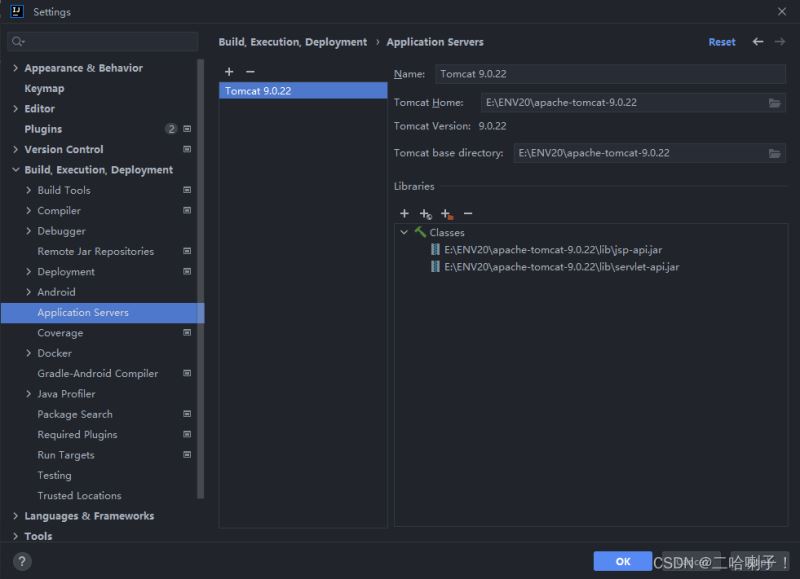
Task: Remove the selected library entry
Action: pos(468,213)
